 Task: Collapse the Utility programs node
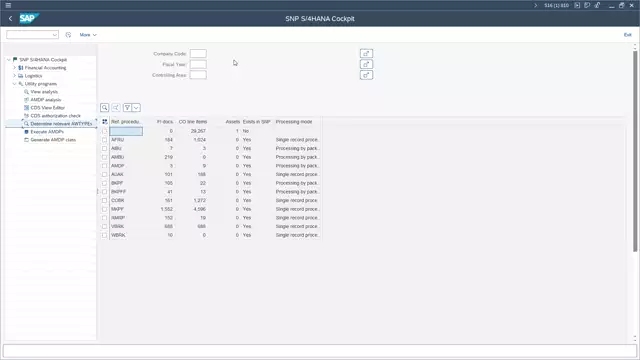15,84
